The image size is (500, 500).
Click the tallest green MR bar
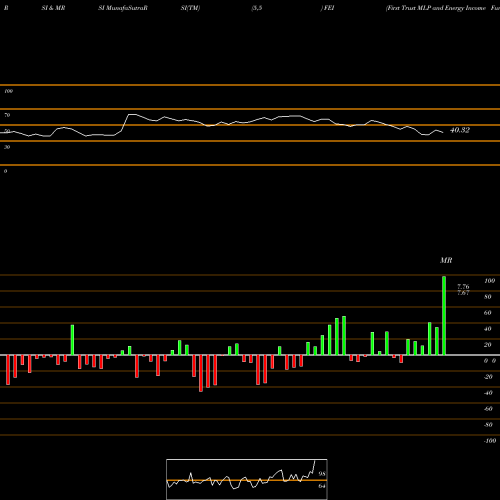444,315
